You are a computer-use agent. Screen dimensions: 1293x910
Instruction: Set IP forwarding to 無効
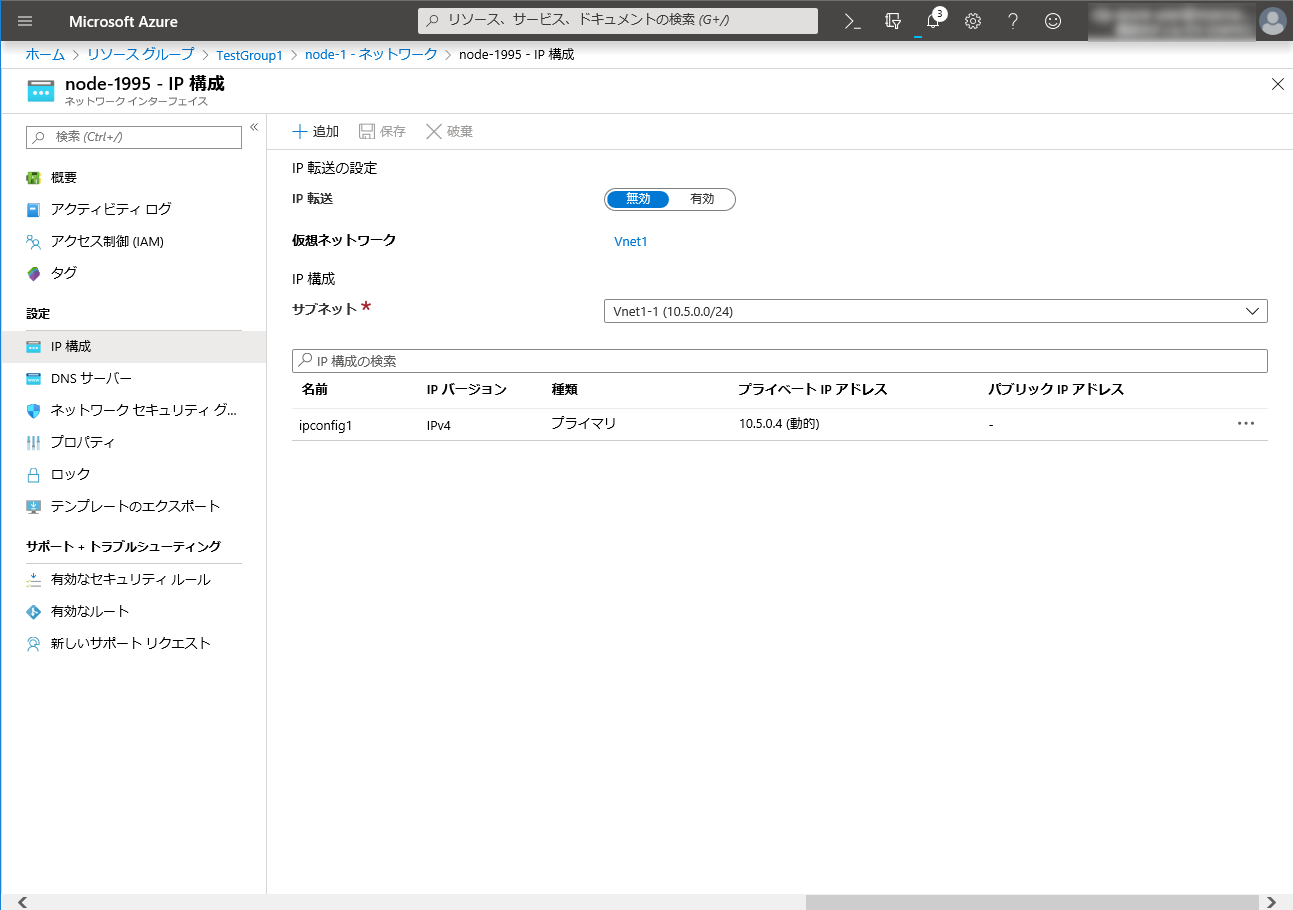638,199
